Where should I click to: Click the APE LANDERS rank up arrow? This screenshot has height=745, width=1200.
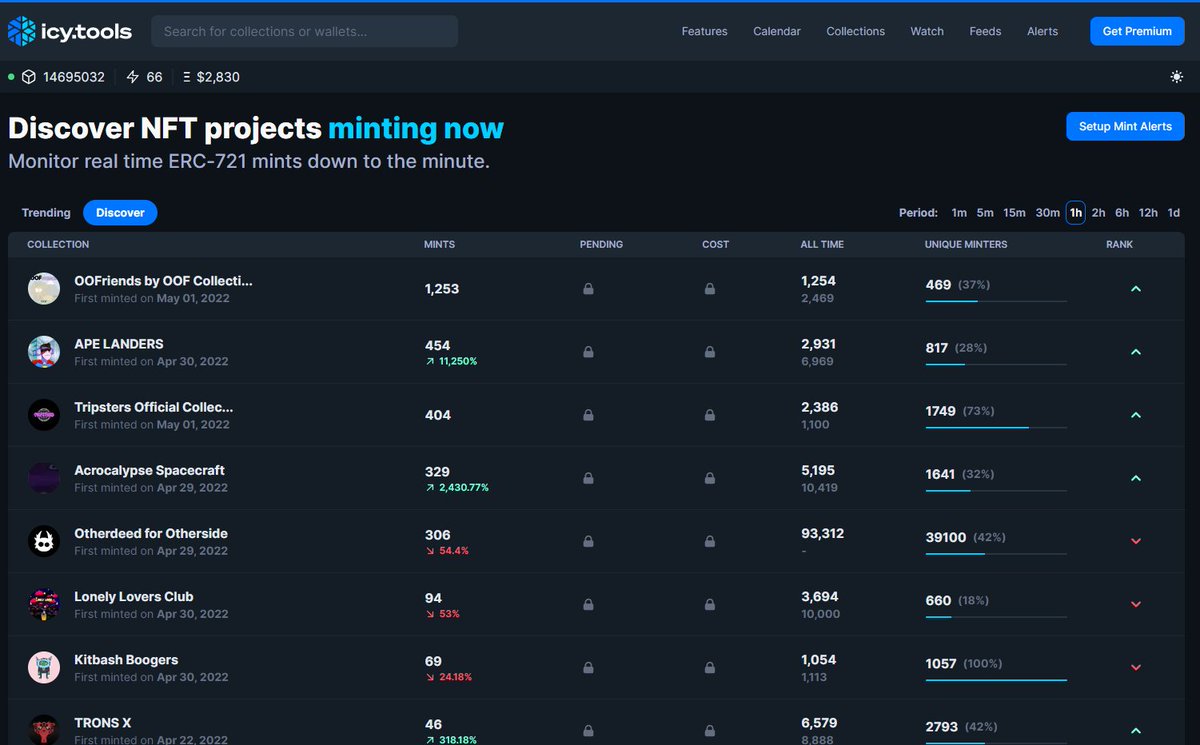(1135, 352)
